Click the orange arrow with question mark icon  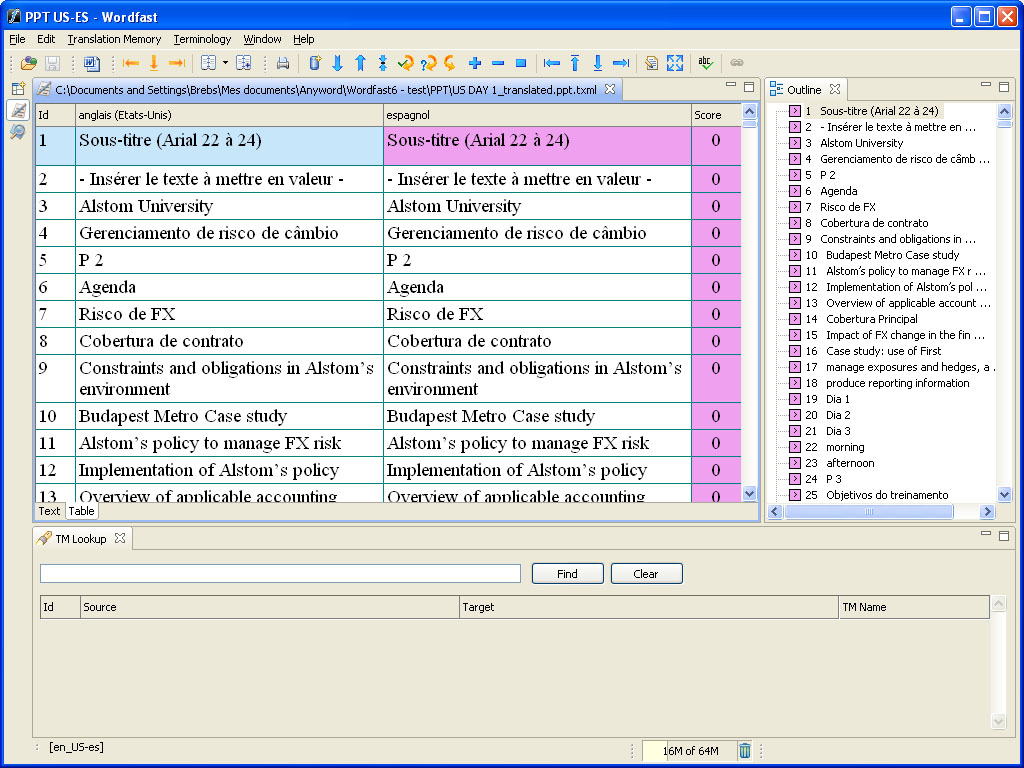[428, 63]
